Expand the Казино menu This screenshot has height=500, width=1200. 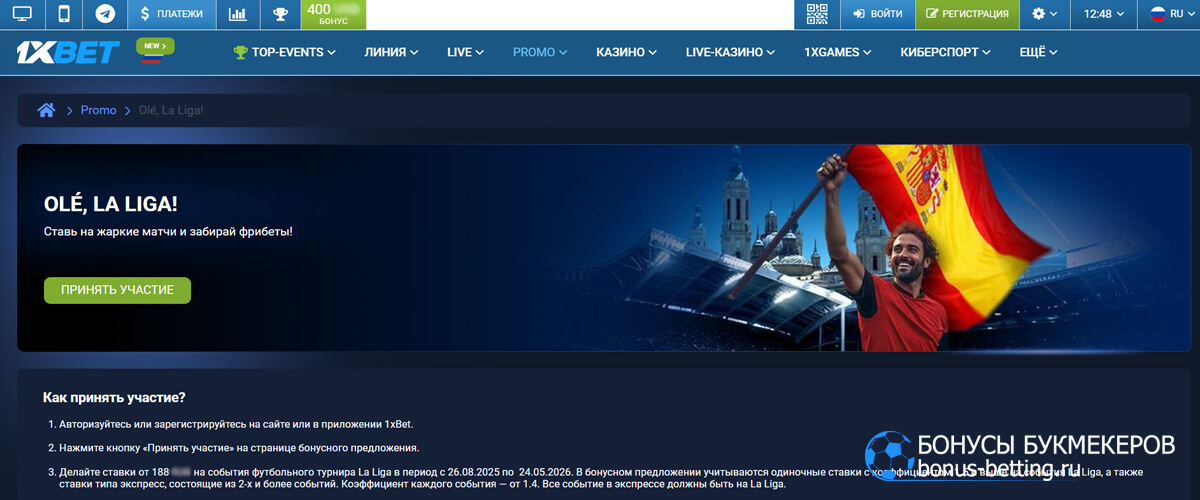(627, 52)
